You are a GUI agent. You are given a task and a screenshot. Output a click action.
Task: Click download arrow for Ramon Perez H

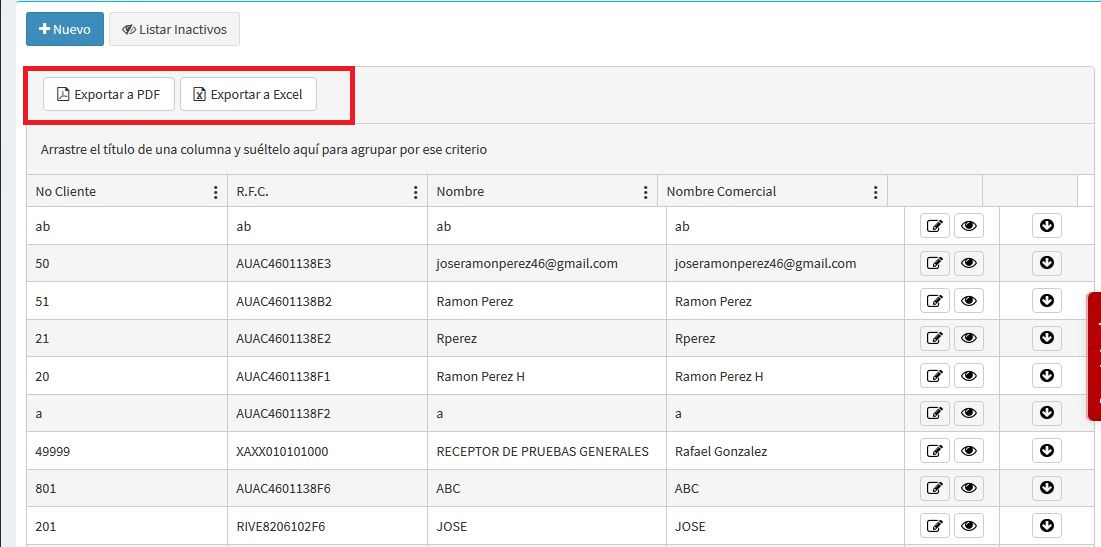pos(1046,376)
